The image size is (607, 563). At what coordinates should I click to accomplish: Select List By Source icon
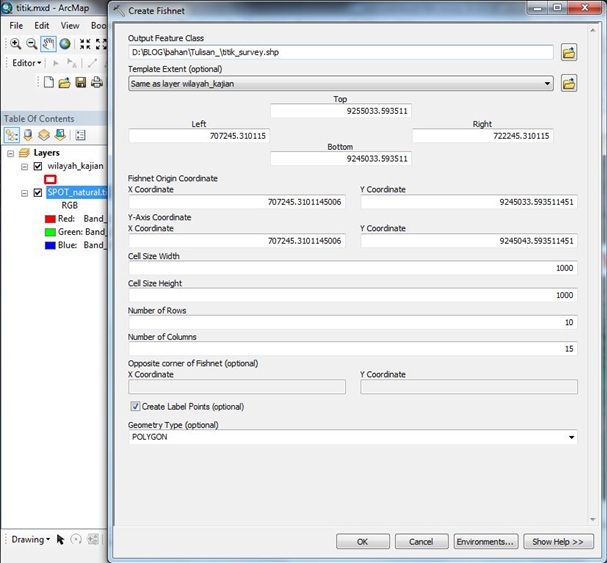pyautogui.click(x=28, y=135)
